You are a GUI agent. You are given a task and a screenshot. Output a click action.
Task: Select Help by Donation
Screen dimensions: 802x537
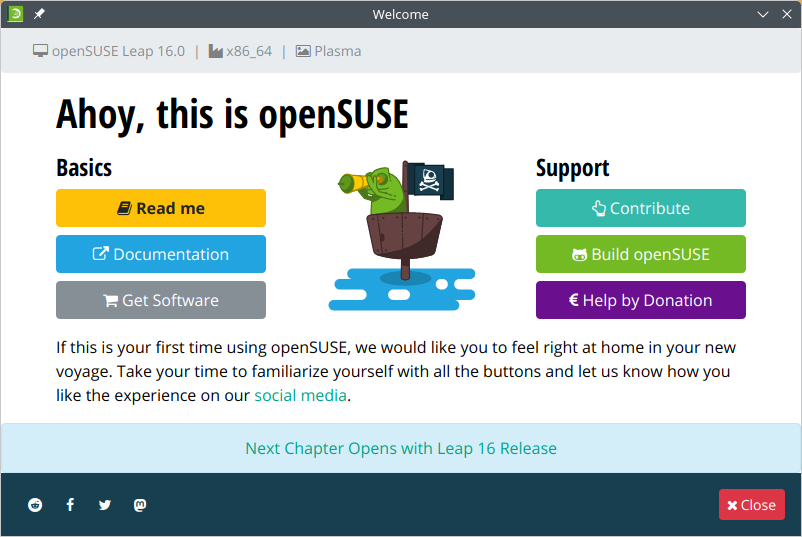(x=640, y=300)
